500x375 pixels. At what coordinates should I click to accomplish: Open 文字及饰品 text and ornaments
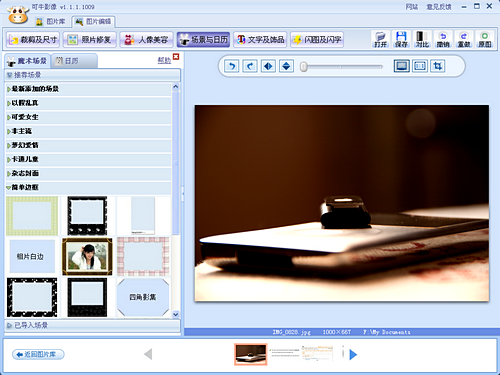pos(260,40)
